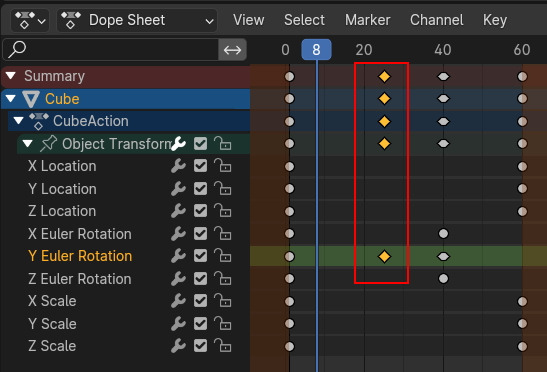Lock the Z Location channel
This screenshot has width=547, height=372.
point(223,211)
